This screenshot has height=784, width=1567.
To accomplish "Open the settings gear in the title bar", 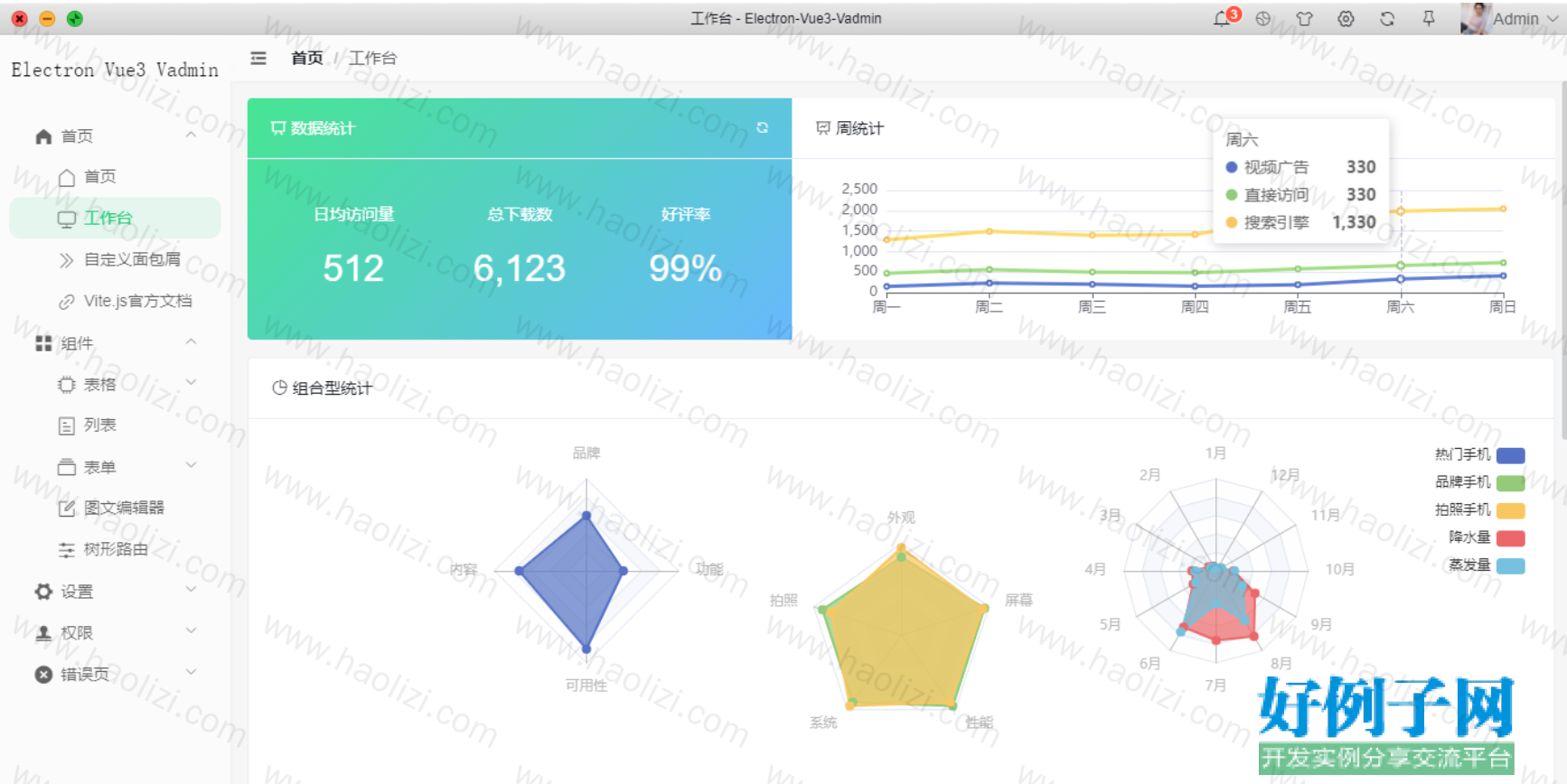I will tap(1346, 19).
